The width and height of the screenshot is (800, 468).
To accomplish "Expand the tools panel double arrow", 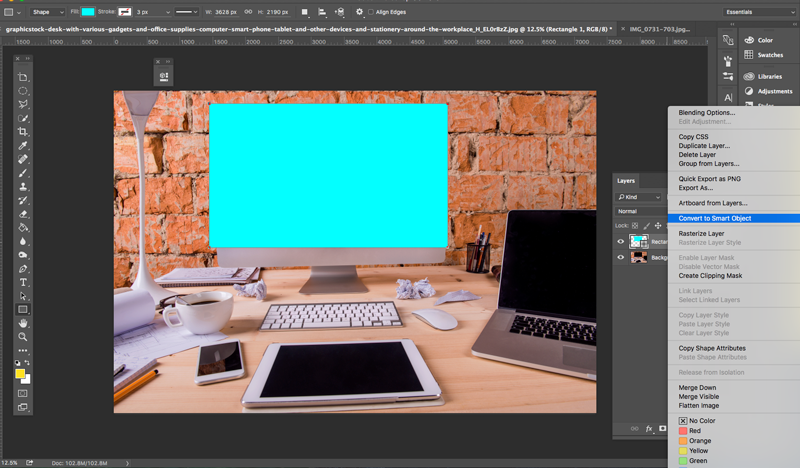I will click(28, 59).
